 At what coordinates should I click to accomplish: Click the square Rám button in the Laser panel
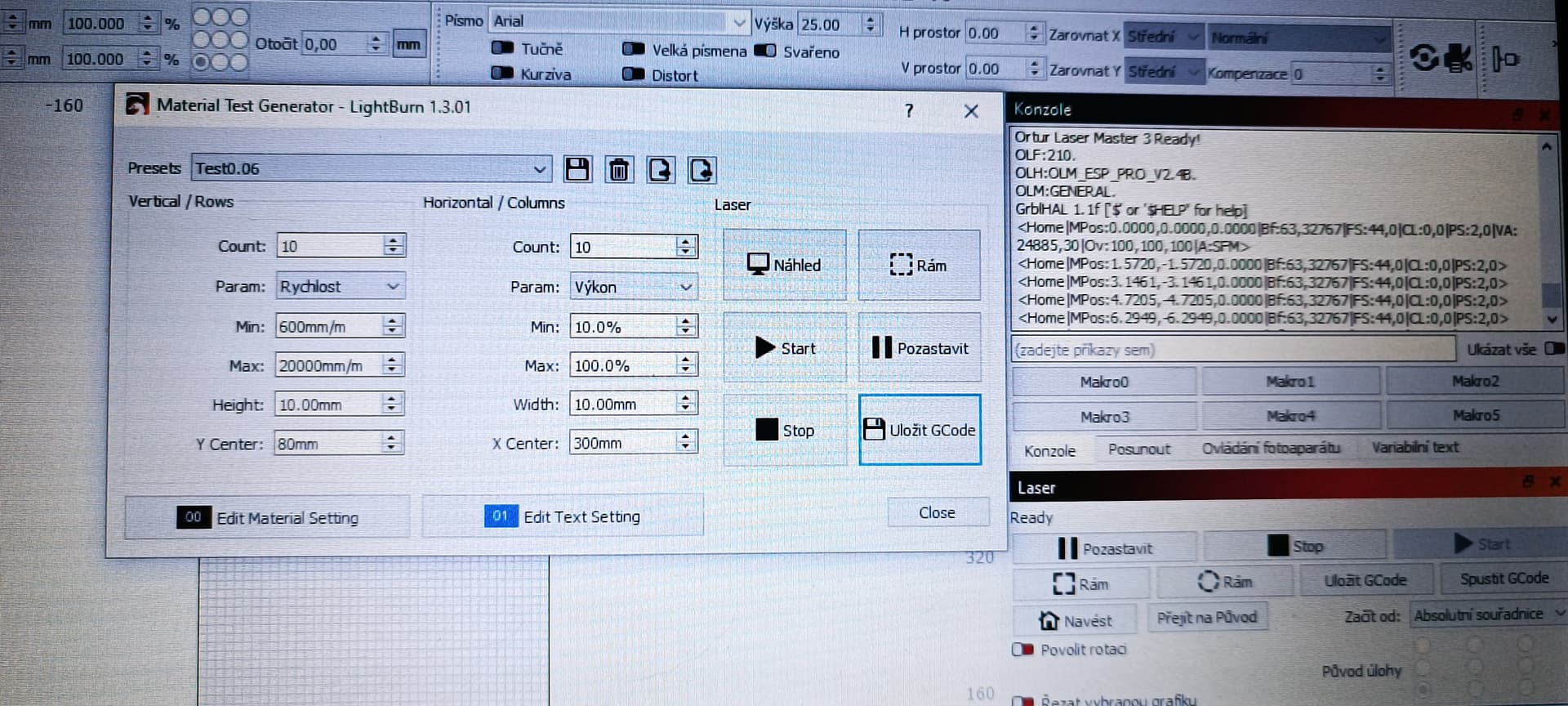click(1080, 583)
